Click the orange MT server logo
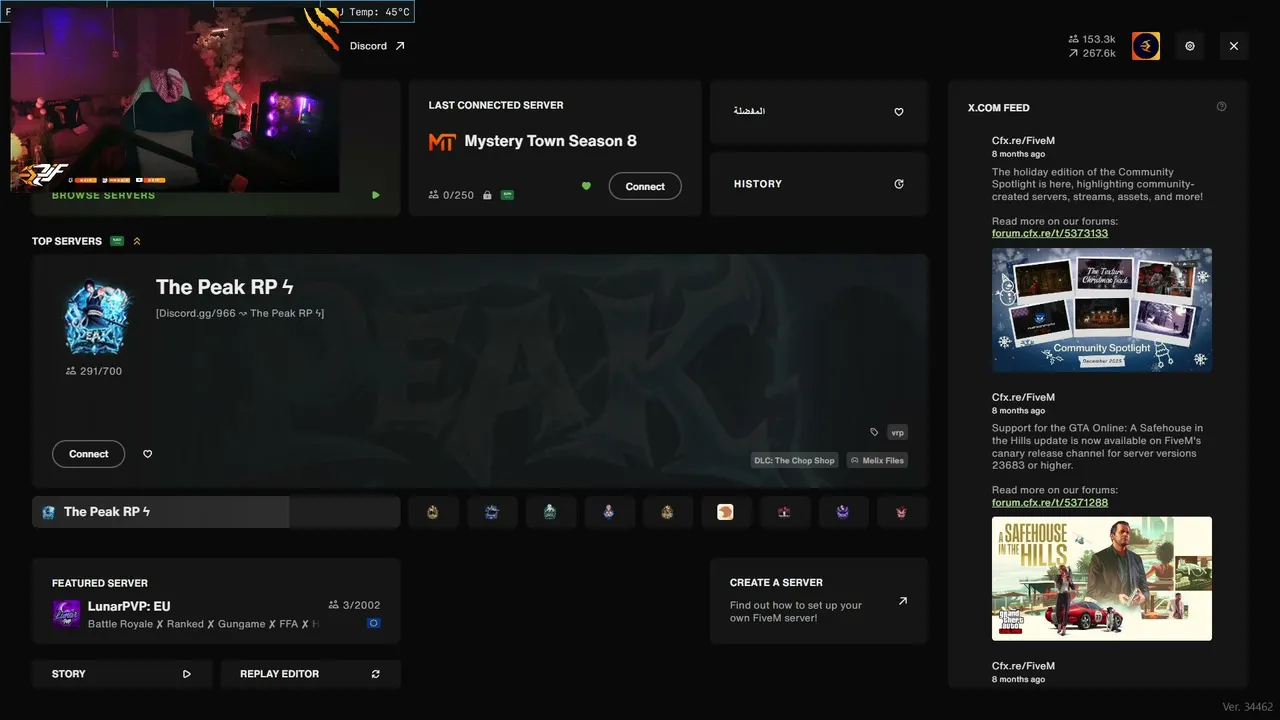This screenshot has height=720, width=1280. (442, 142)
